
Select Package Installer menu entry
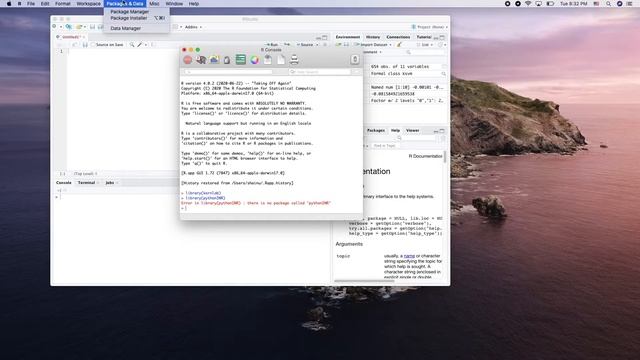click(x=129, y=18)
